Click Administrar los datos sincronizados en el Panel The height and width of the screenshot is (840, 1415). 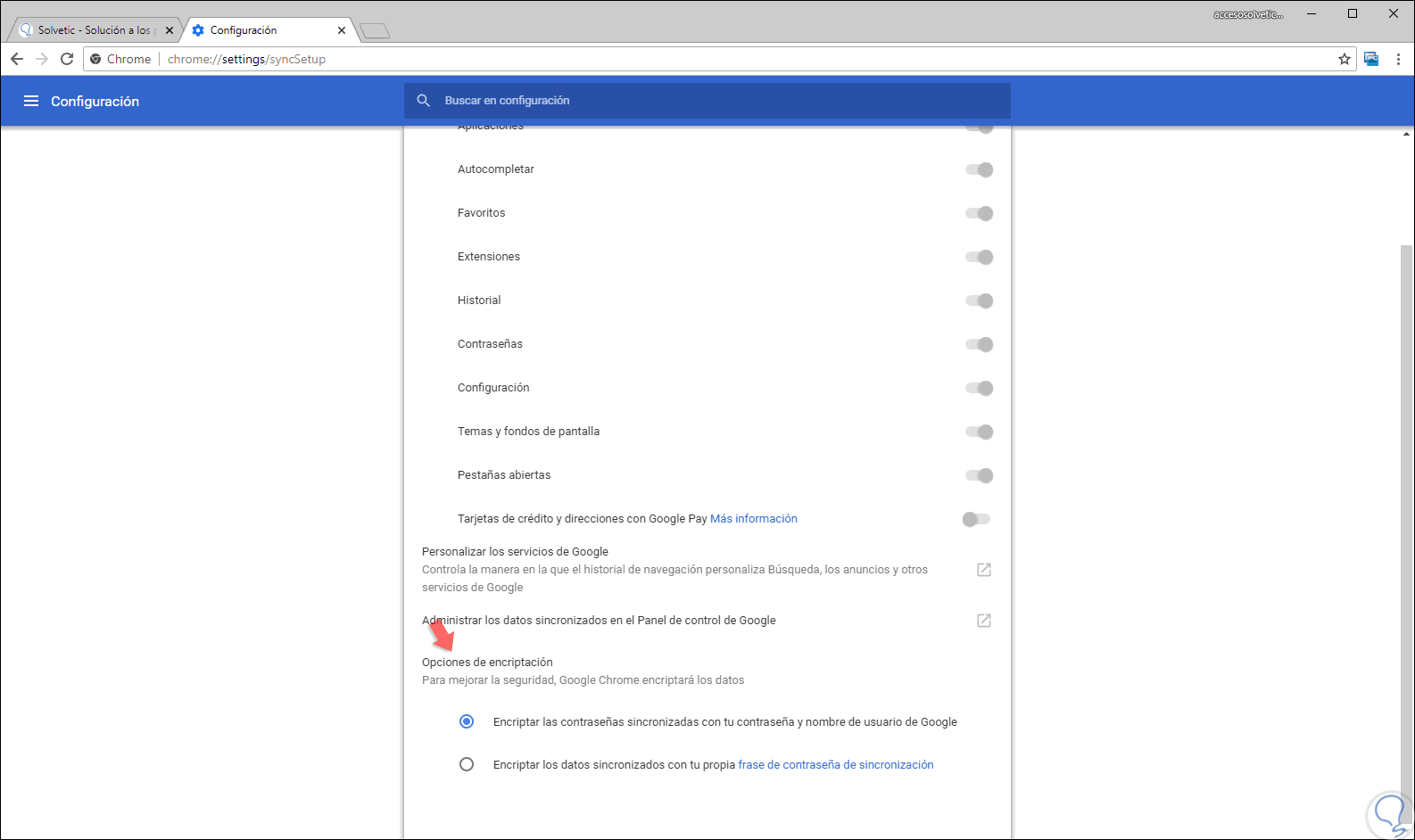coord(599,621)
